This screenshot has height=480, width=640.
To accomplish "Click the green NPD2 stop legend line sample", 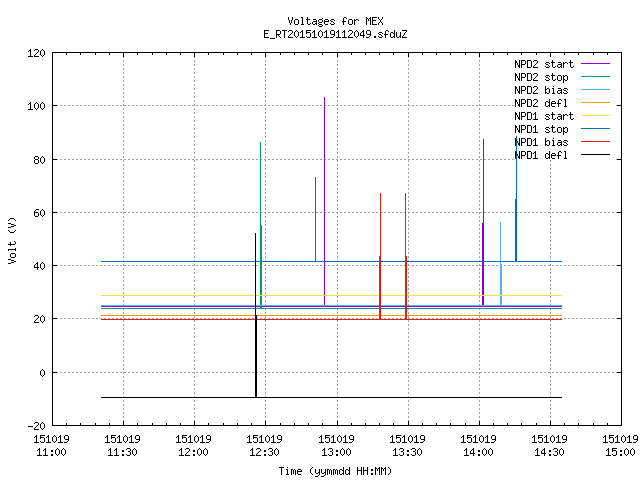I will [x=595, y=77].
